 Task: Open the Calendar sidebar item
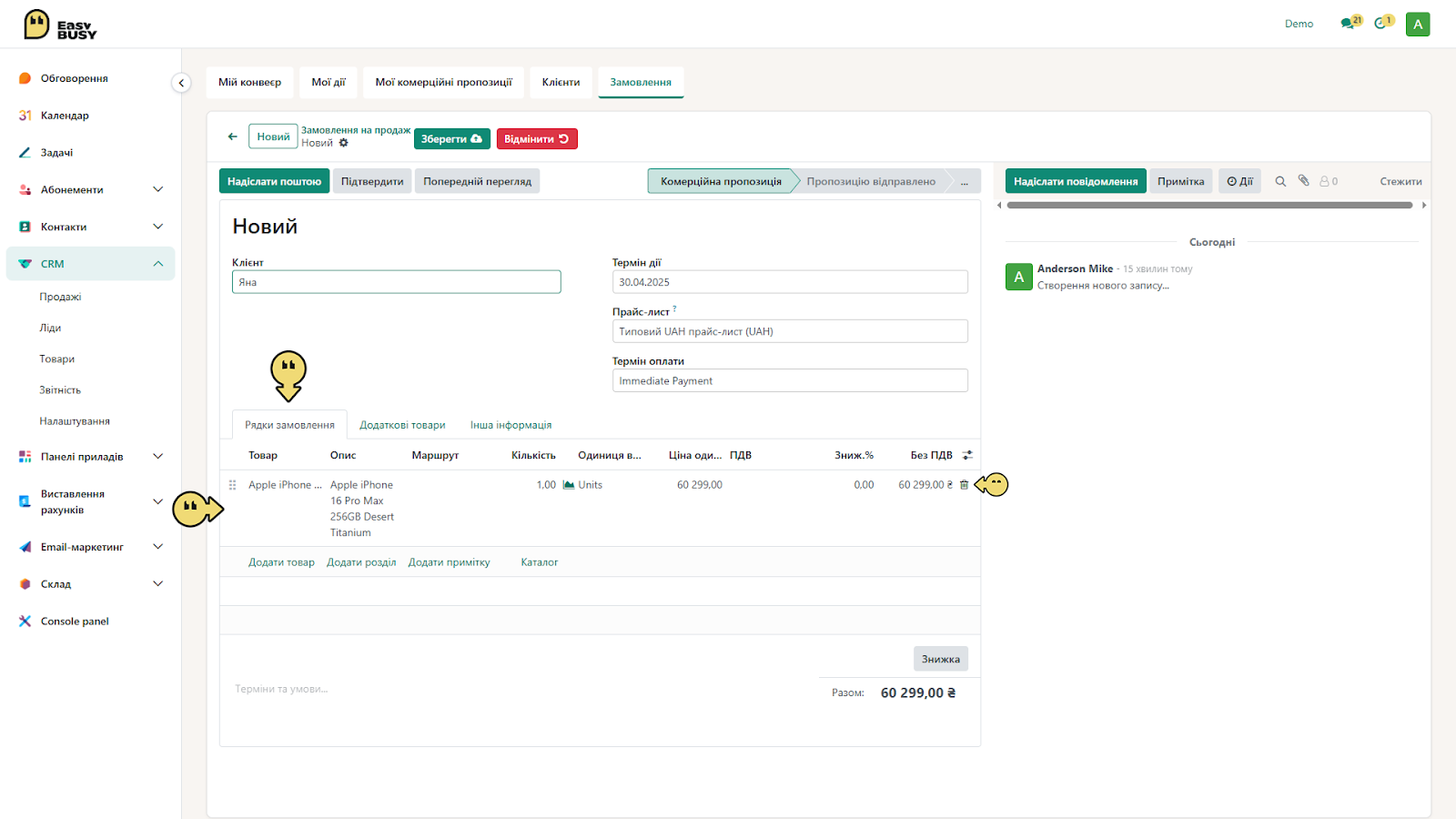pos(55,116)
